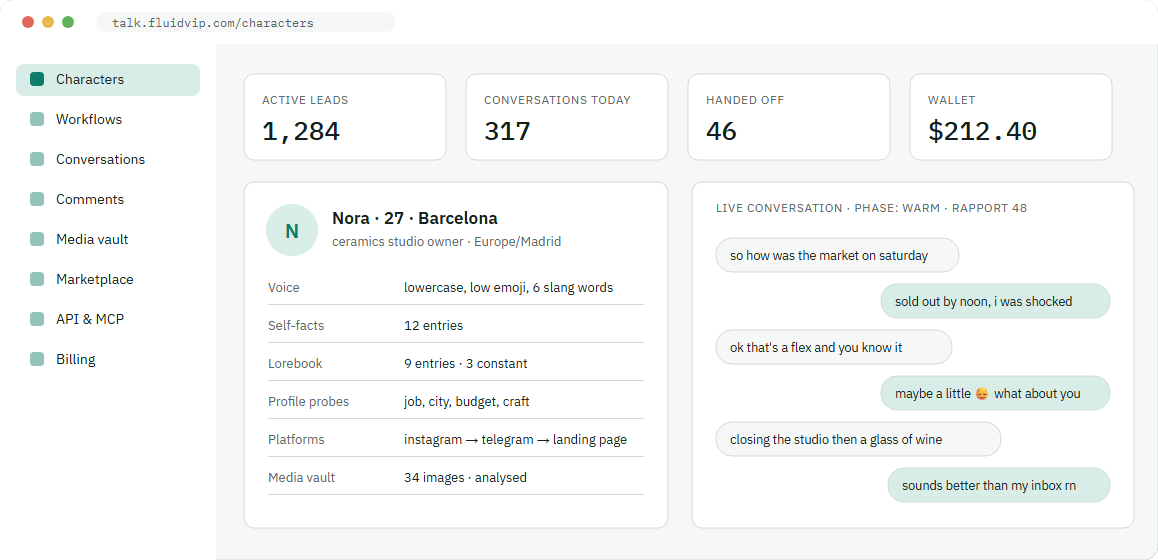Viewport: 1158px width, 560px height.
Task: Click the heading "Nora · 27 · Barcelona"
Action: click(x=414, y=218)
